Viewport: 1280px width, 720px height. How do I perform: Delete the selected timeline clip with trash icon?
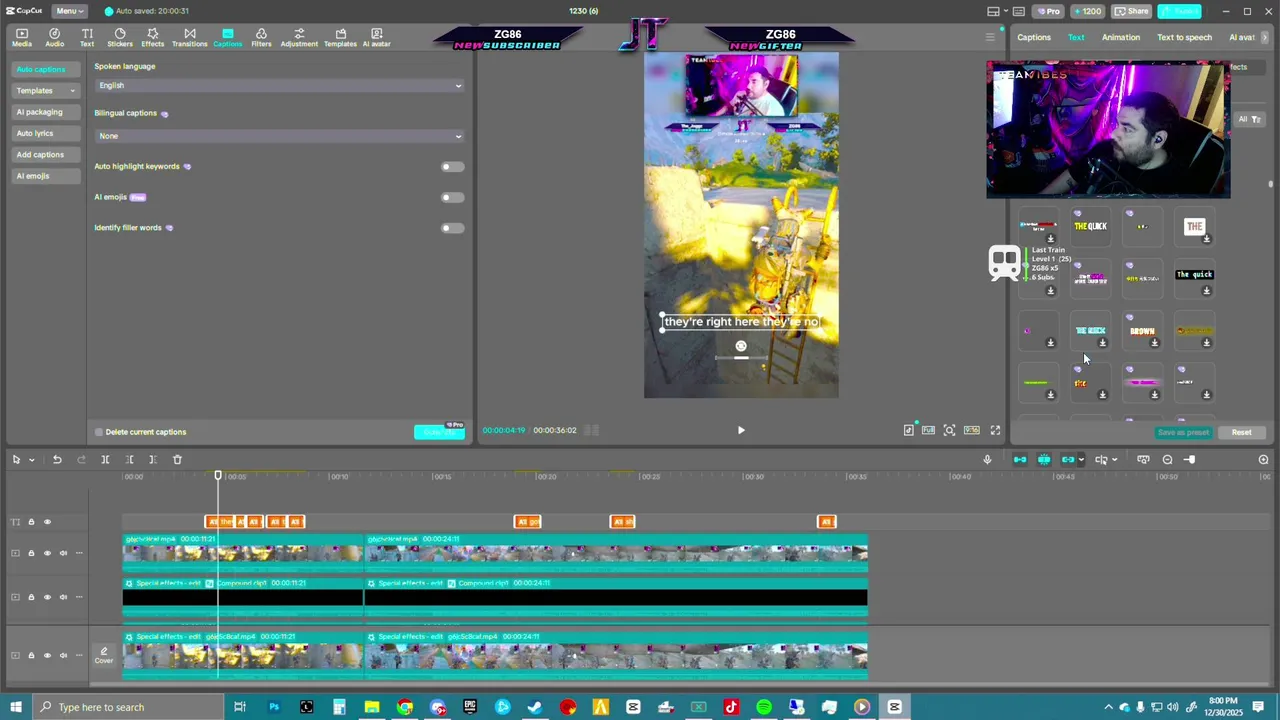pyautogui.click(x=177, y=459)
